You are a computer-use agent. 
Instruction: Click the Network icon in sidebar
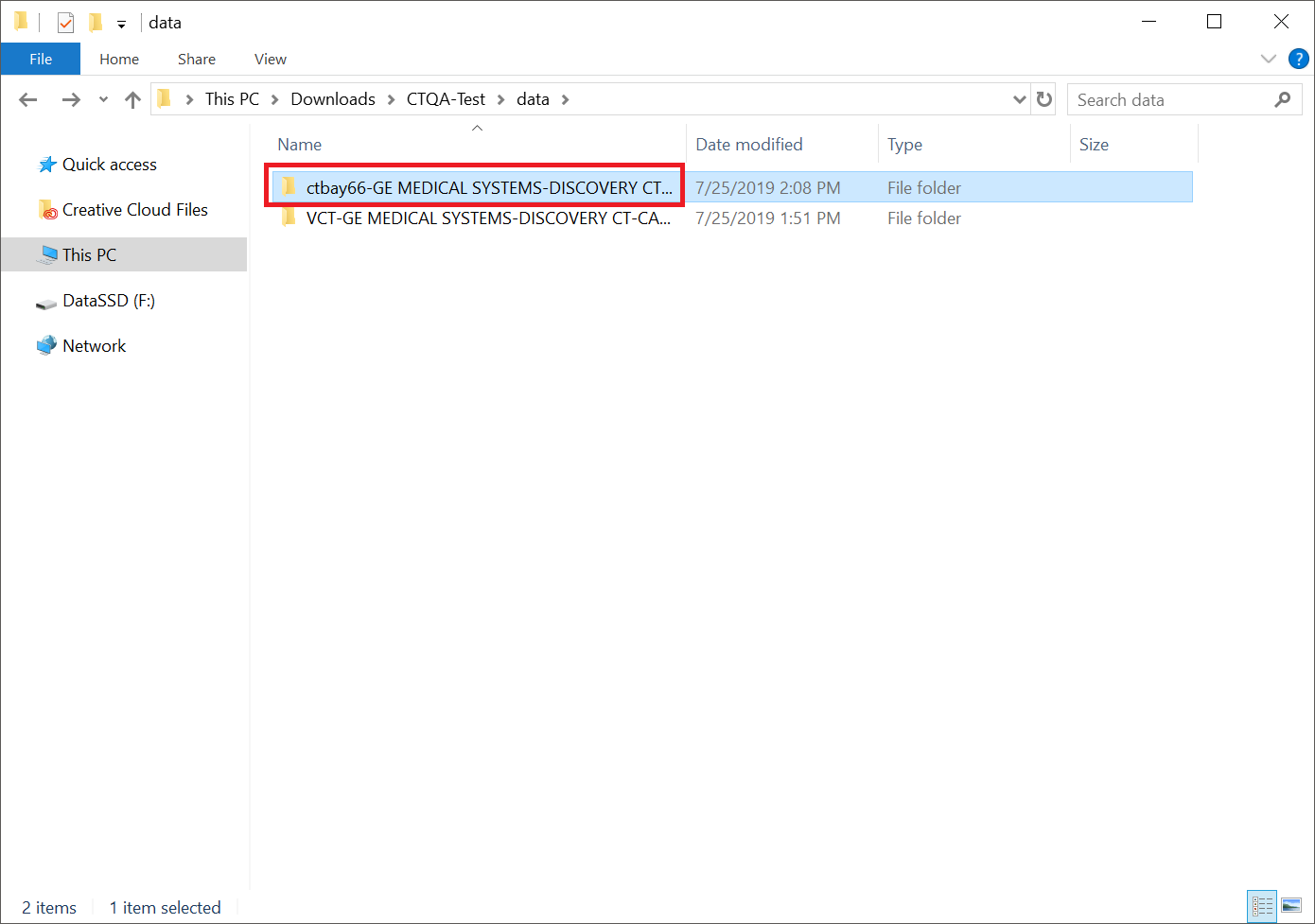[x=46, y=345]
